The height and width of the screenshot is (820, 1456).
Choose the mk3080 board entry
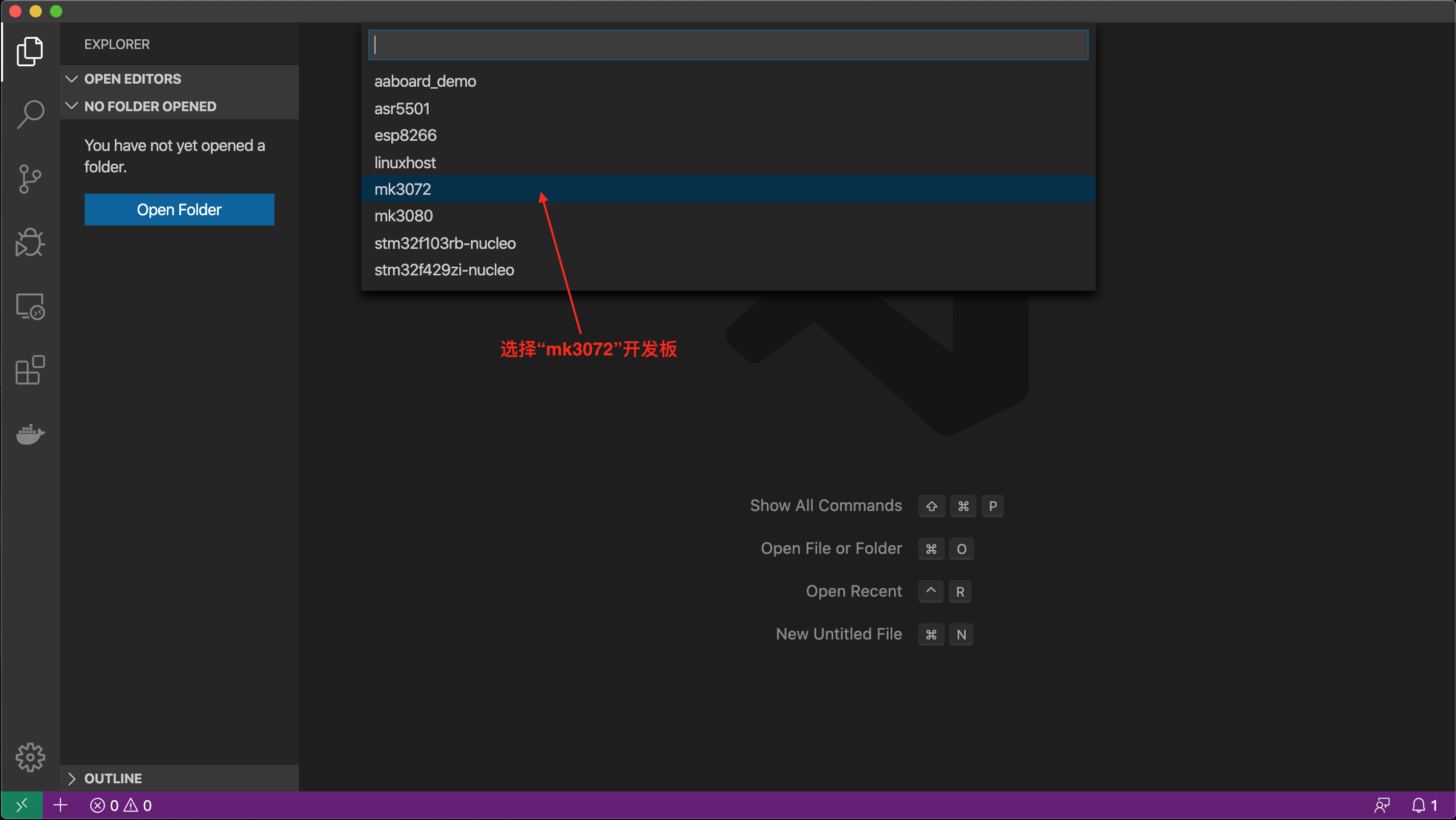click(728, 216)
